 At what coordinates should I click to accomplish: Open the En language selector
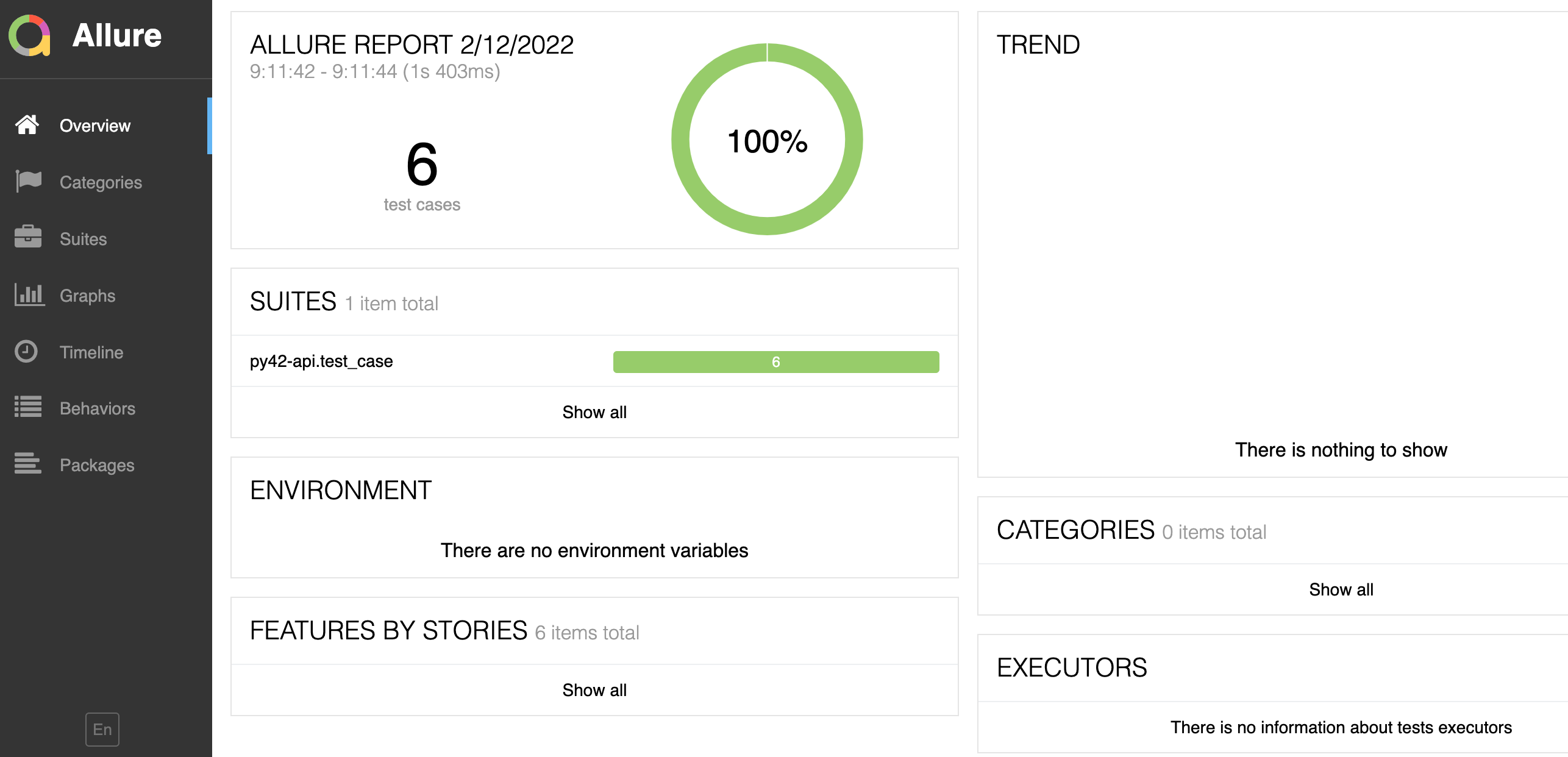pos(102,730)
